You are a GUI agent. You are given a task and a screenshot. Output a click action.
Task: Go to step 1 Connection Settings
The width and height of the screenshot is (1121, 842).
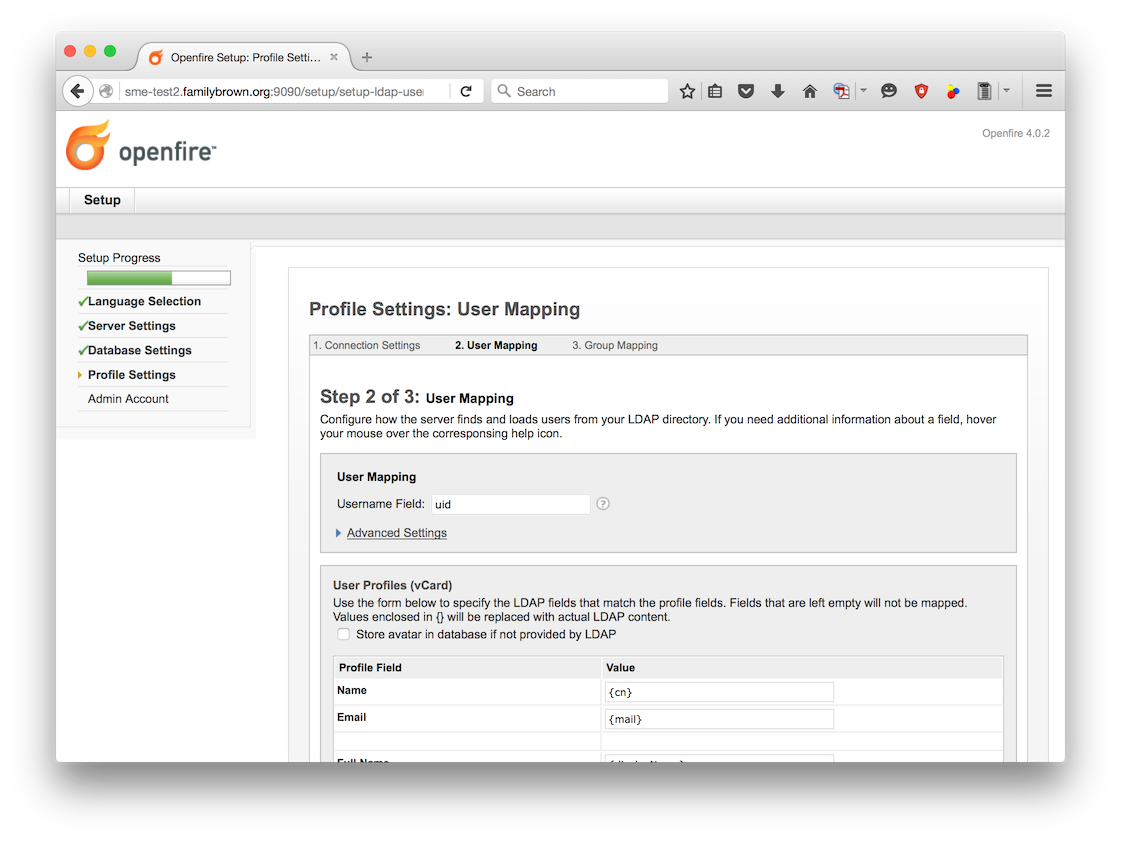pyautogui.click(x=367, y=345)
